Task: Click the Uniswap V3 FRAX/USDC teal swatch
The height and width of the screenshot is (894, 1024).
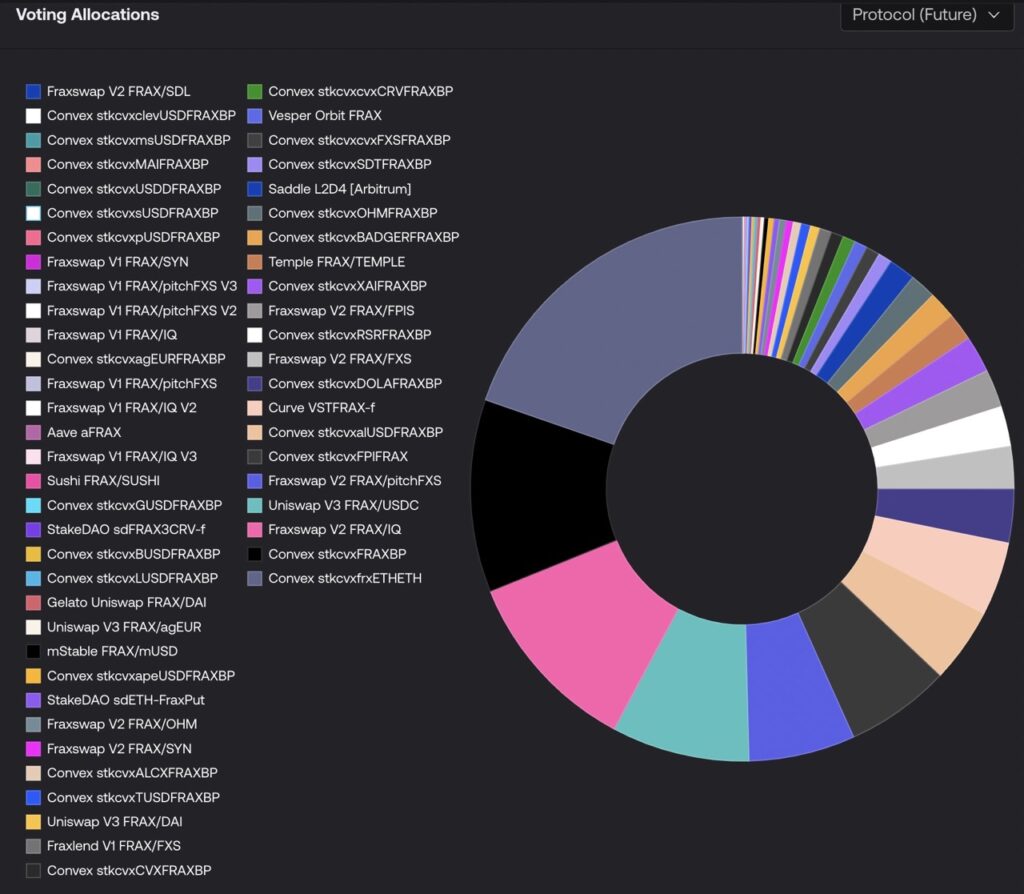Action: [x=255, y=505]
